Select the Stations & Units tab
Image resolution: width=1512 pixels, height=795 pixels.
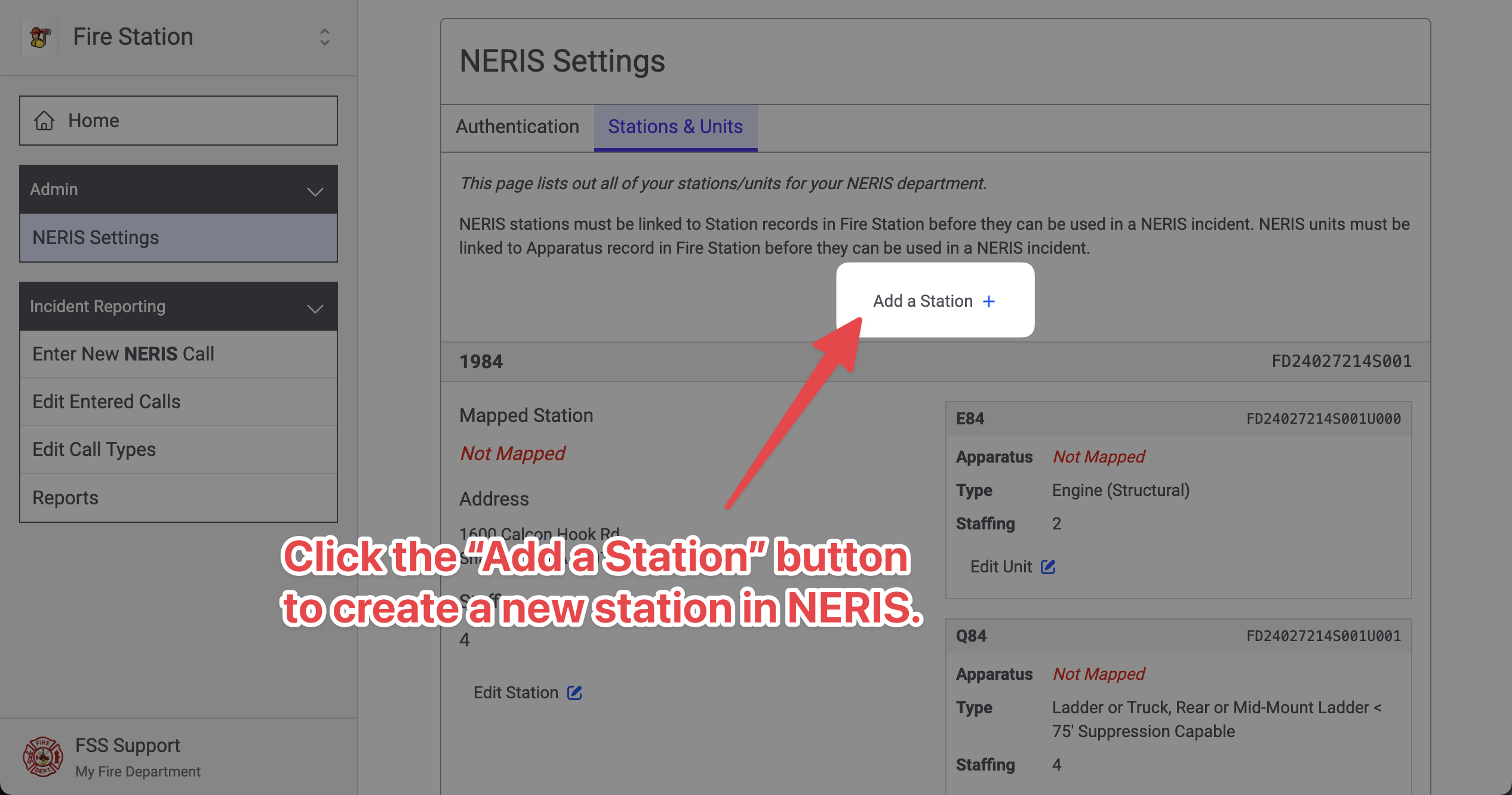coord(675,127)
